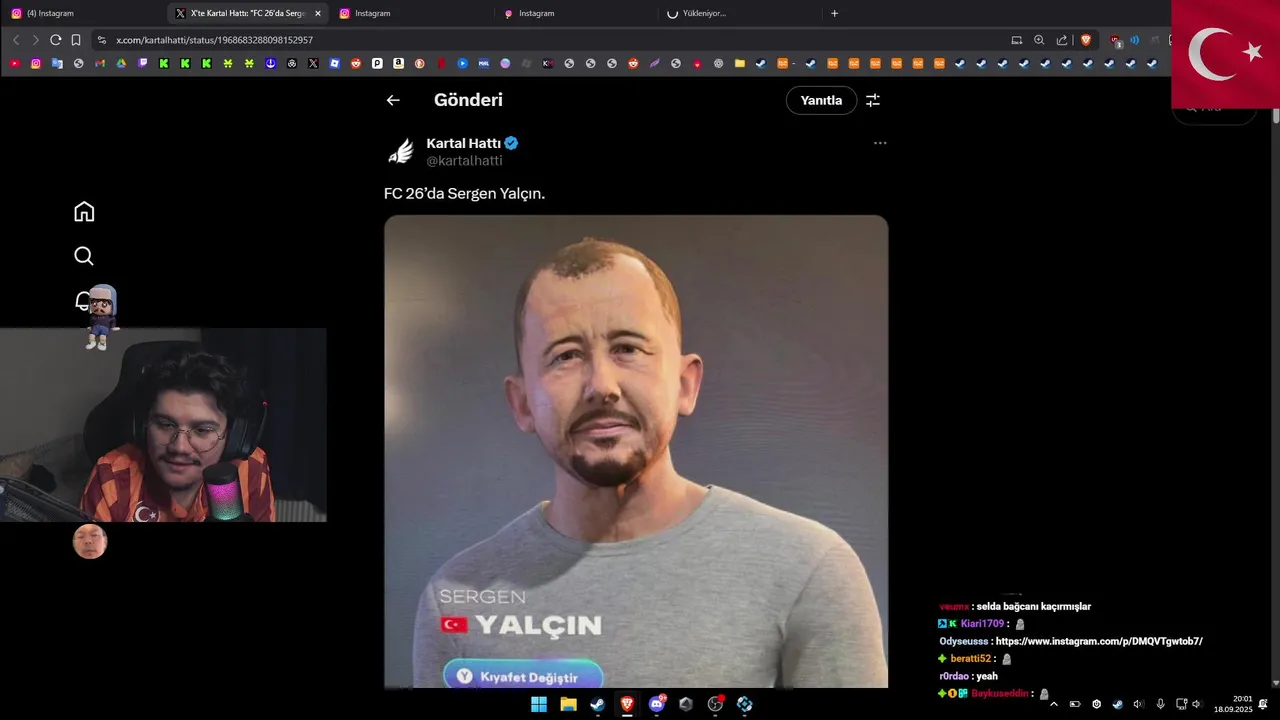Open the notification bell in taskbar

pos(1263,704)
